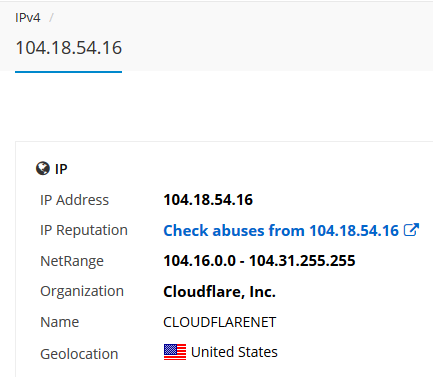Click the Geolocation field label

click(x=79, y=354)
